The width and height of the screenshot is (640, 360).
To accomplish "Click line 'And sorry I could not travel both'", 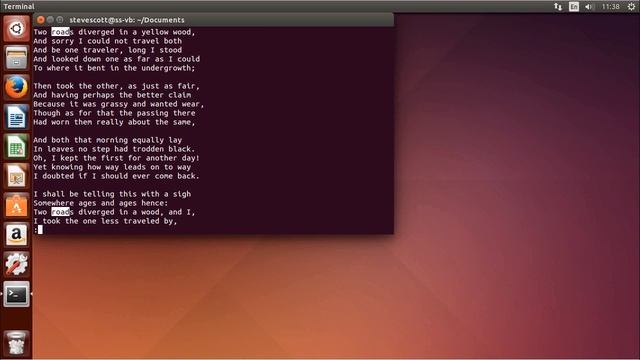I will [x=108, y=41].
